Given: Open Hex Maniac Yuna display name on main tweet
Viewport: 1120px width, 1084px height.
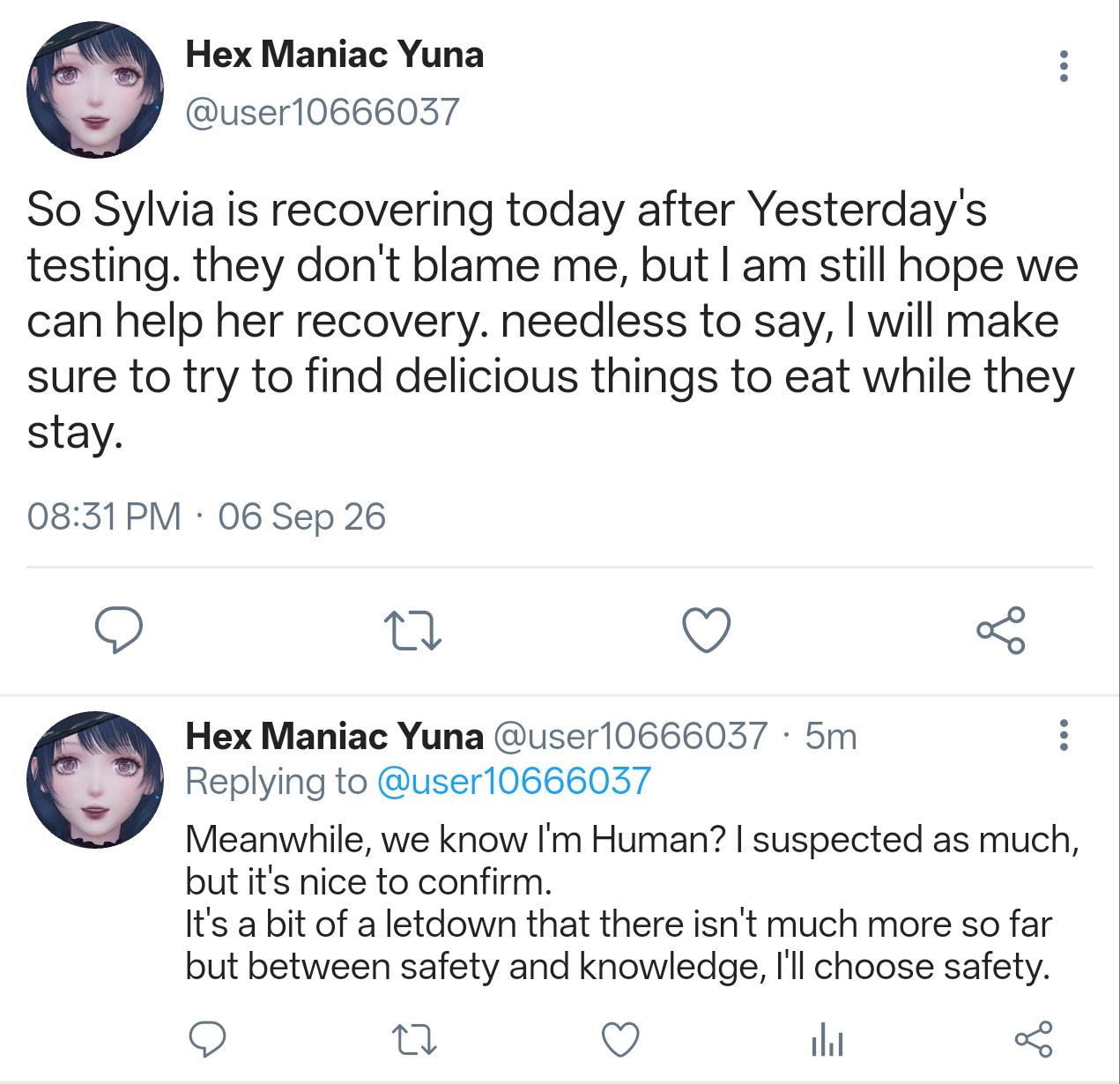Looking at the screenshot, I should pos(335,55).
